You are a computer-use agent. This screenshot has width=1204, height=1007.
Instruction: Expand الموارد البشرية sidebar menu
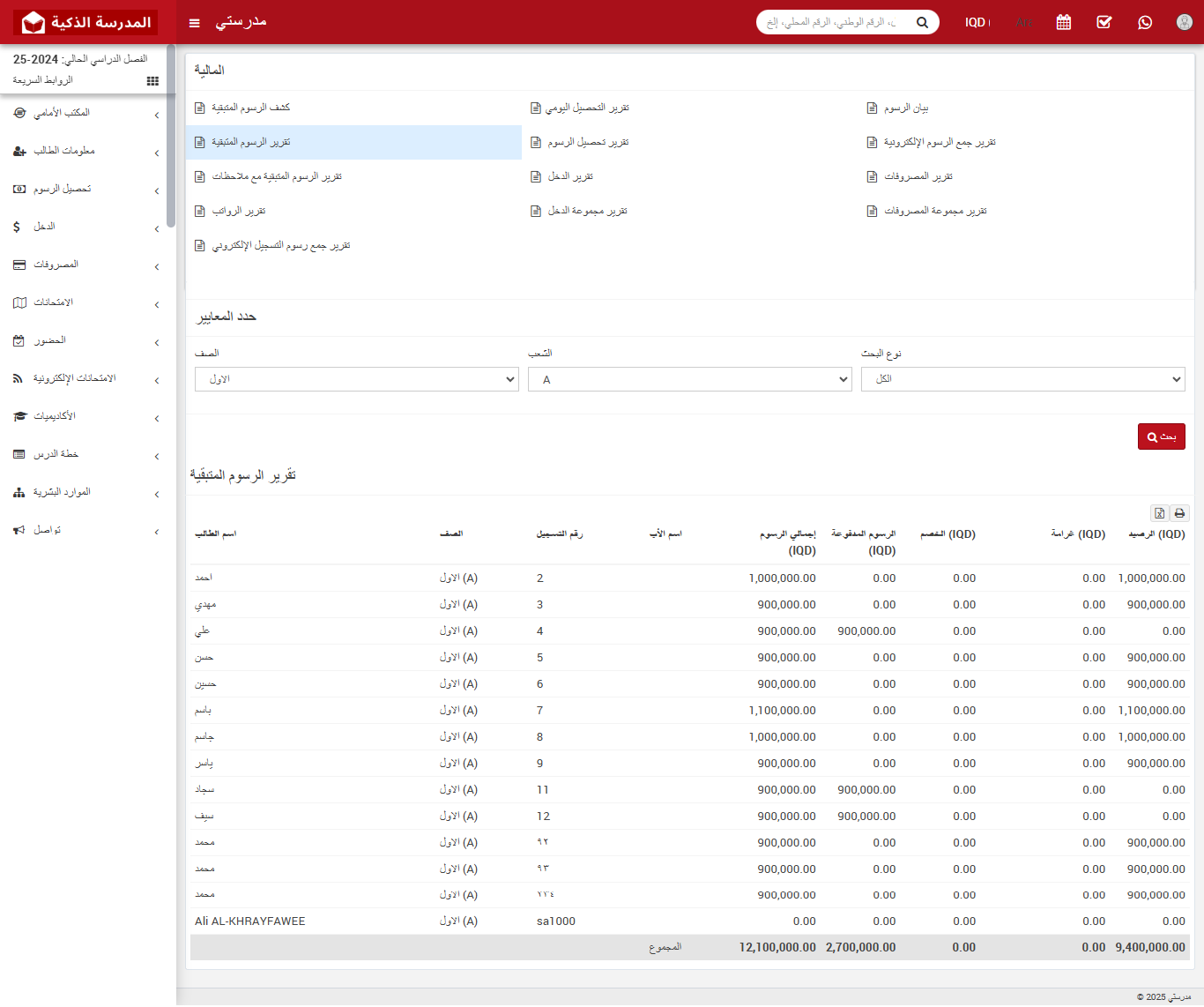(x=87, y=493)
